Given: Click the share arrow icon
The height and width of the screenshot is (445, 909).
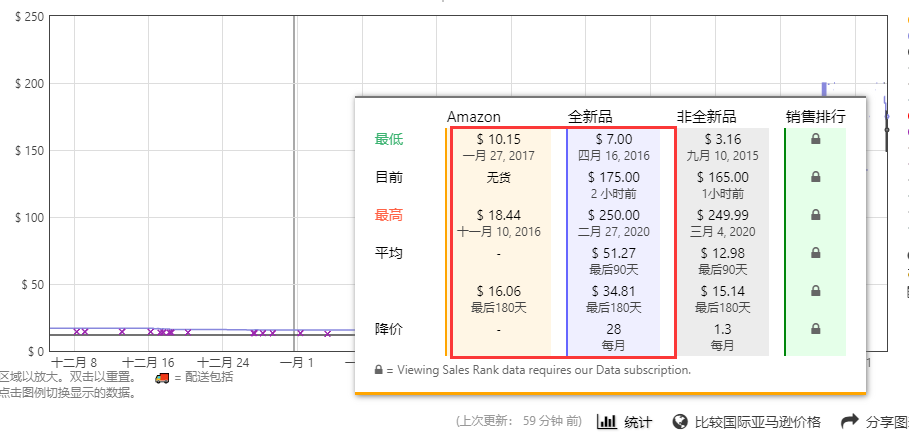Looking at the screenshot, I should tap(849, 421).
